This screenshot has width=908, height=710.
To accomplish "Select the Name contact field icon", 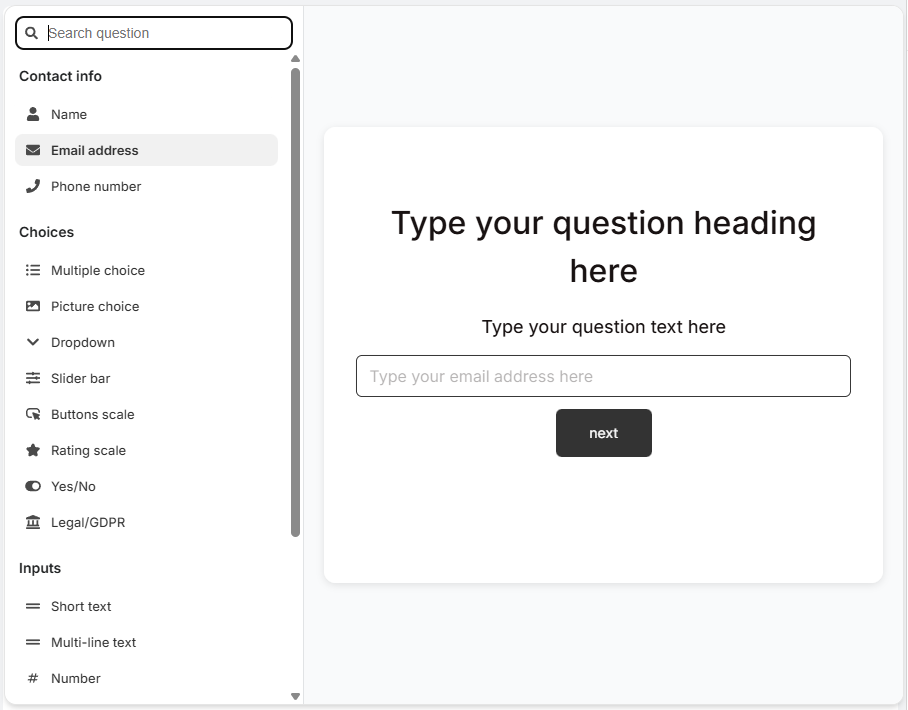I will (x=31, y=114).
